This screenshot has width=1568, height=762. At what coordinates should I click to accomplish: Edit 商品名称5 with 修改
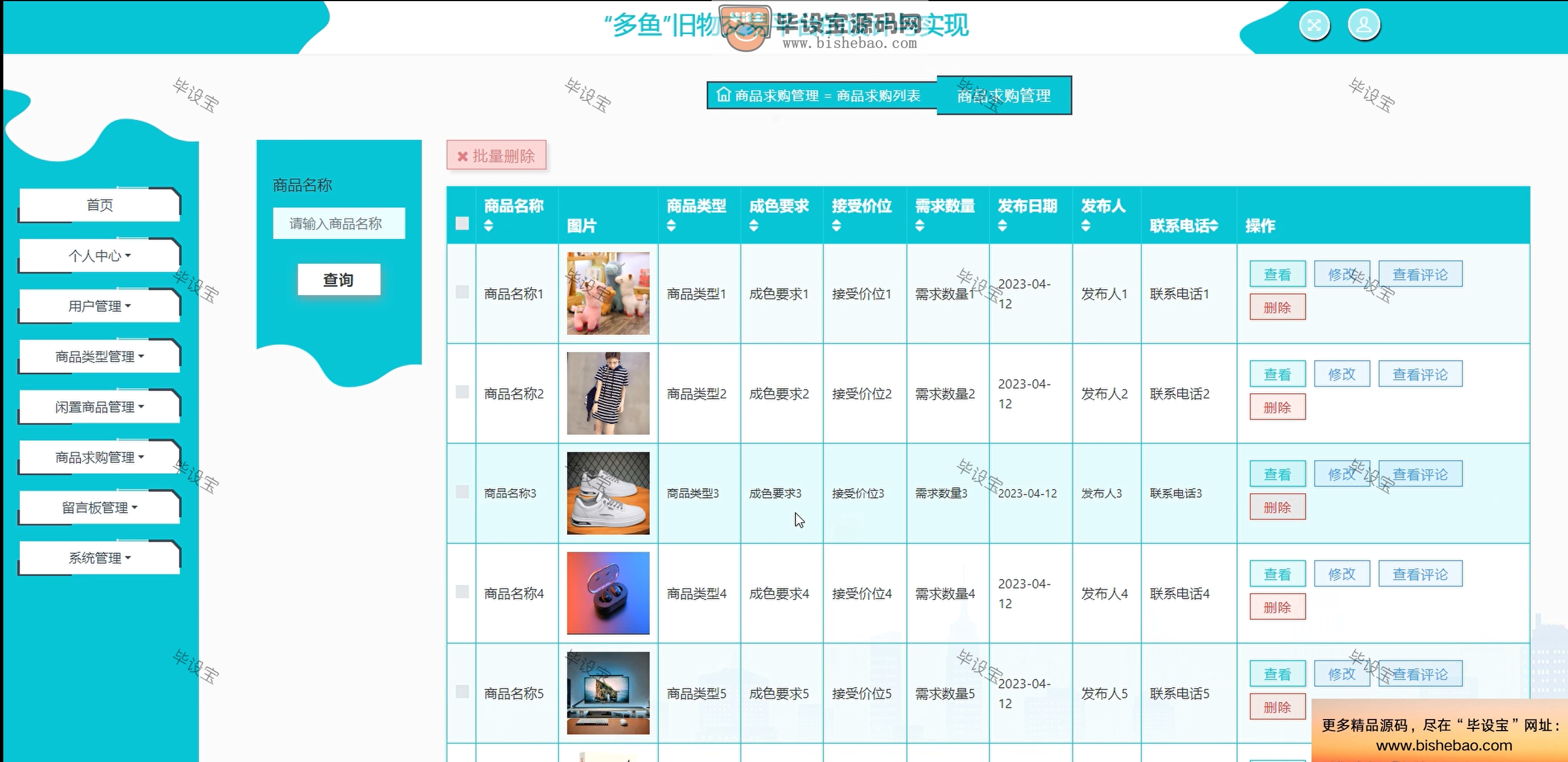pyautogui.click(x=1342, y=674)
